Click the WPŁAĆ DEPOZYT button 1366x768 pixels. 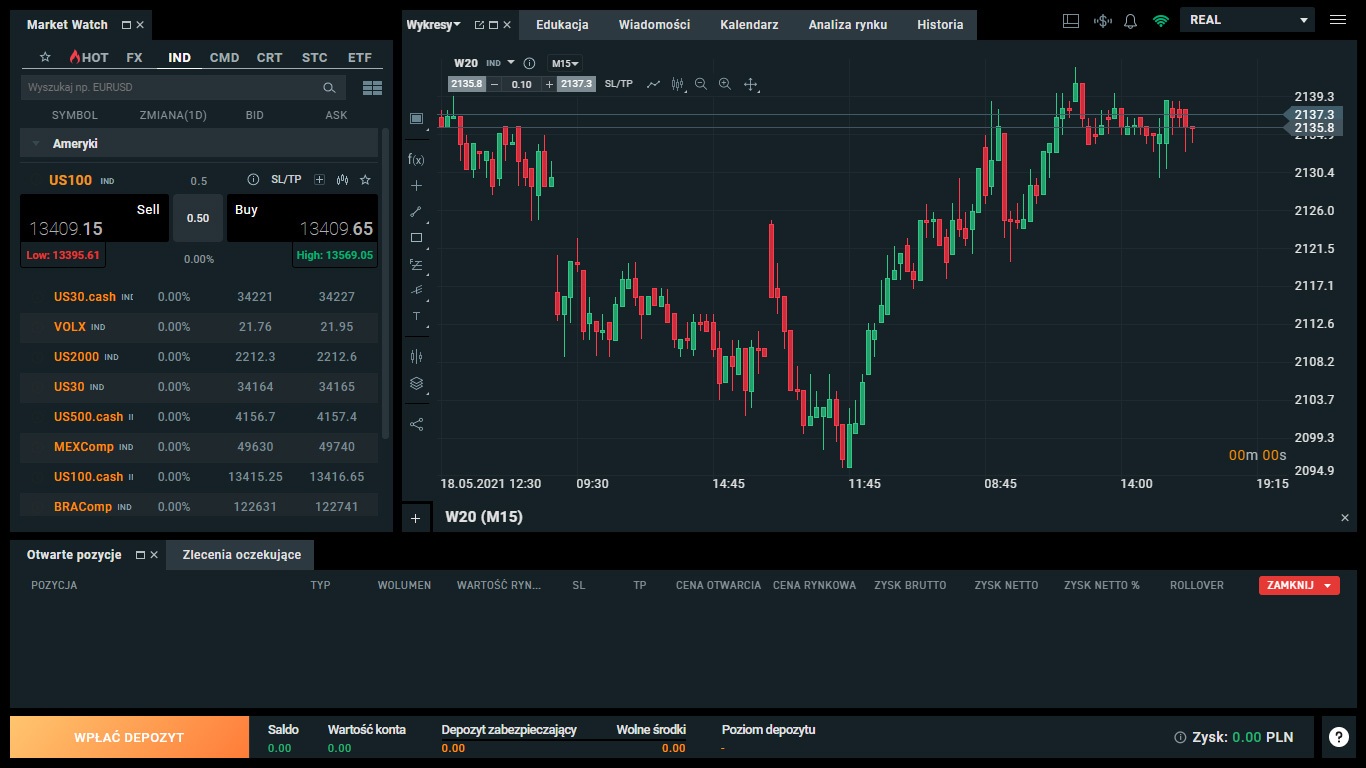[x=129, y=737]
